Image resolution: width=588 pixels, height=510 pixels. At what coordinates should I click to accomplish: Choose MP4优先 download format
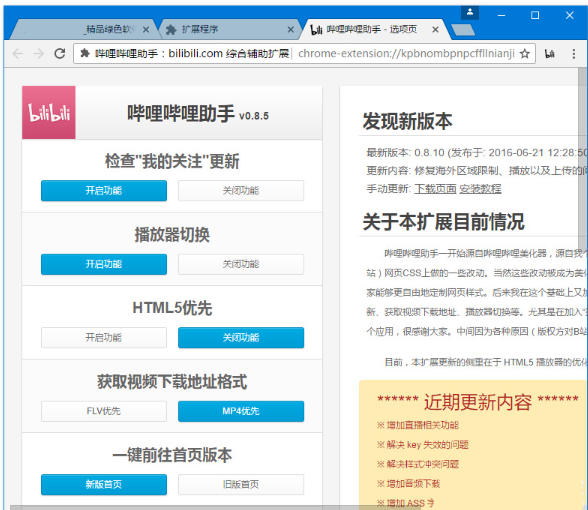(241, 411)
